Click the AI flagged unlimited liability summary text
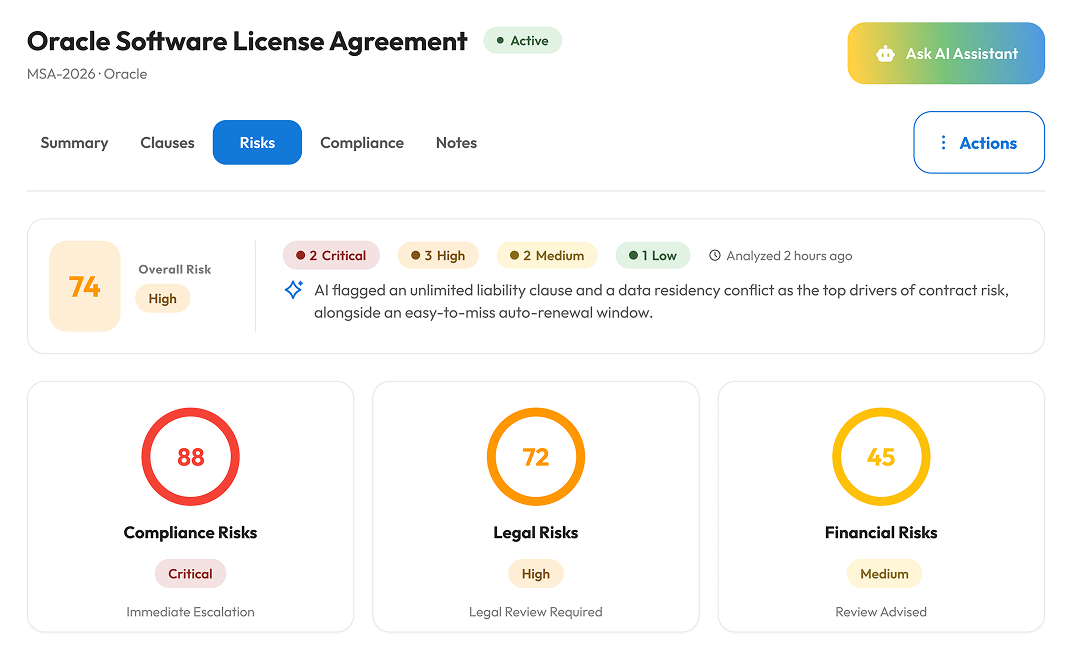 pos(661,301)
